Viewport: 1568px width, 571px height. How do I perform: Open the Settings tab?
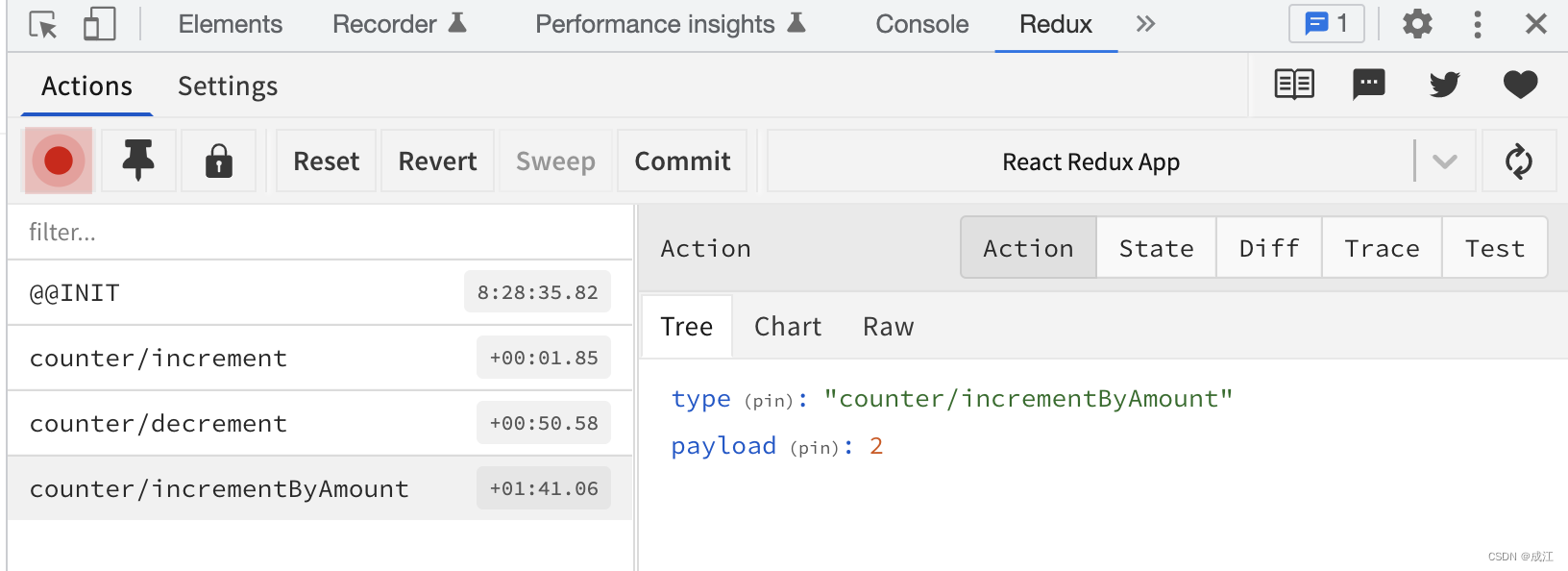[228, 87]
